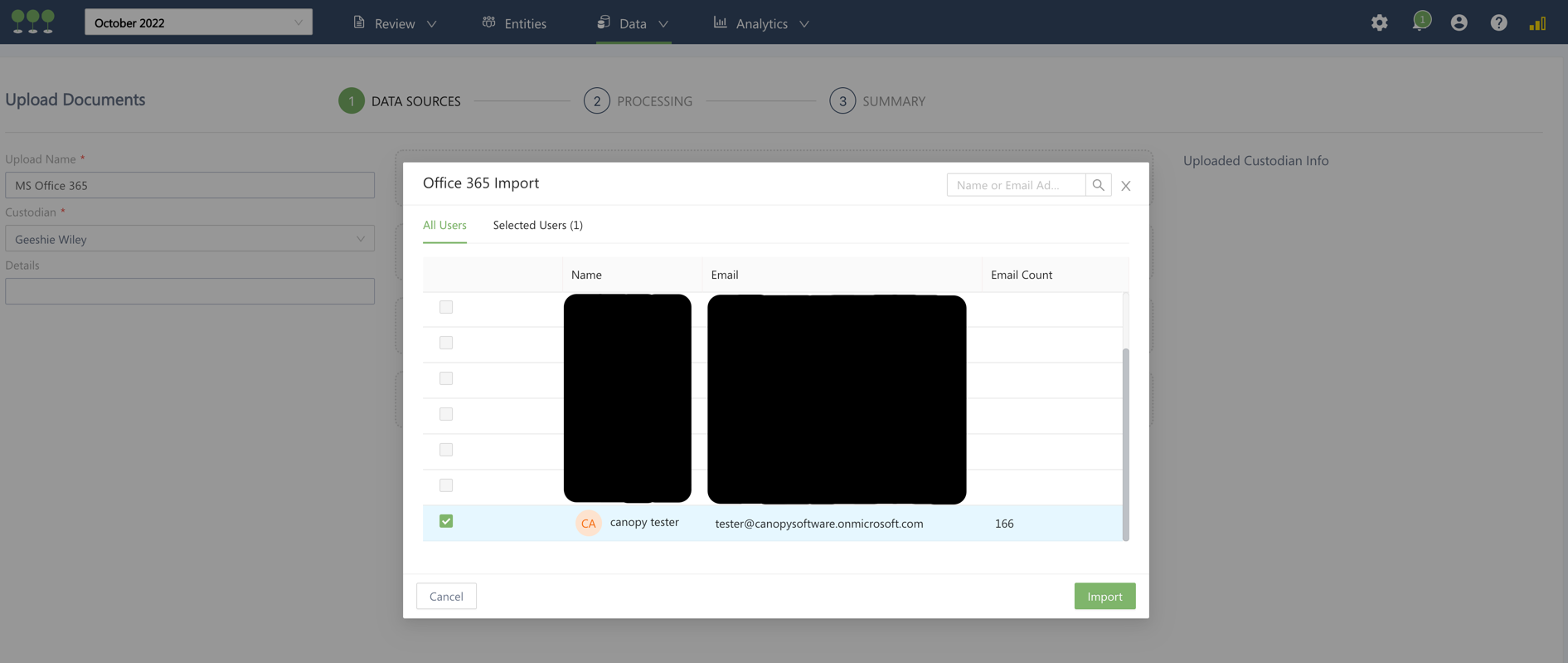Uncheck the canopy tester user checkbox
The image size is (1568, 663).
click(446, 521)
